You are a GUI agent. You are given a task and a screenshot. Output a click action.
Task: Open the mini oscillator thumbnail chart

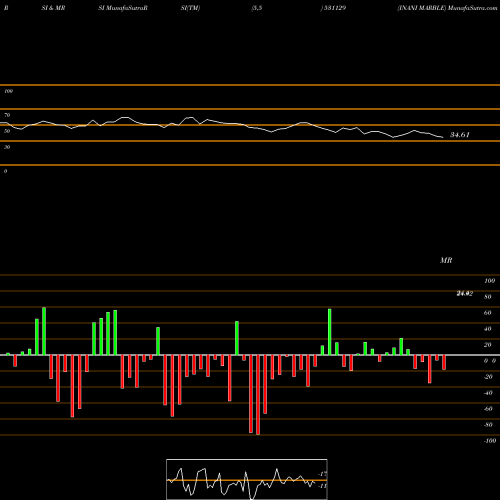247,479
